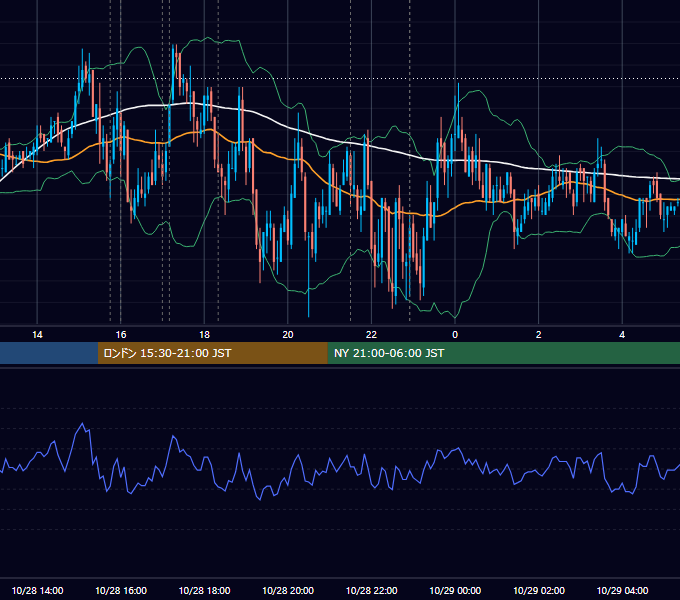680x600 pixels.
Task: Click the ロンドン 15:30-21:00 JST session bar
Action: 212,353
